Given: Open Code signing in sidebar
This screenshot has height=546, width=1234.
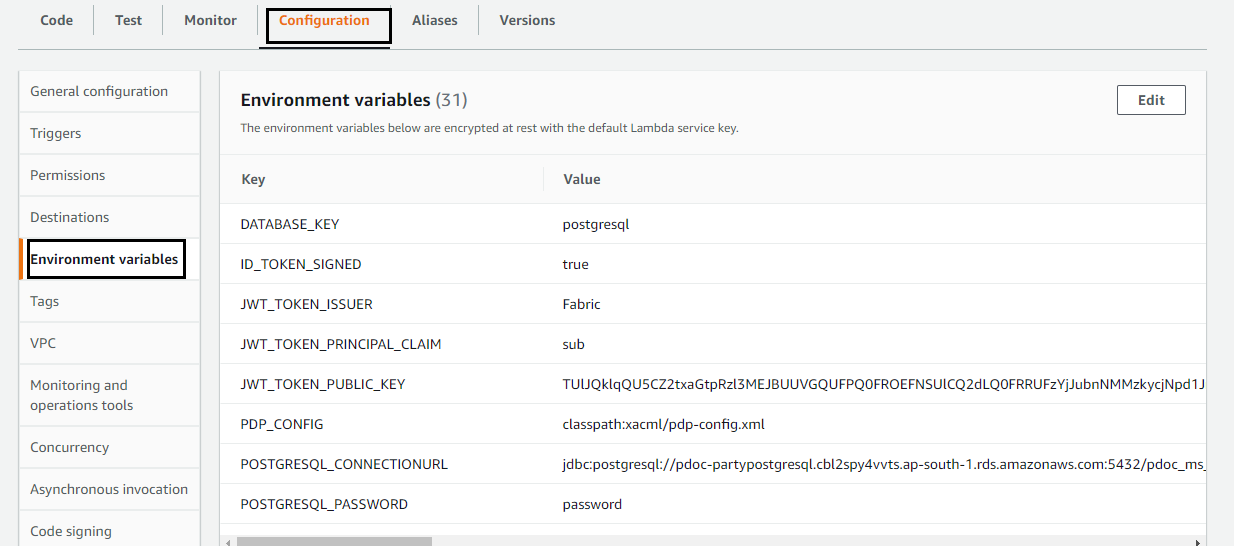Looking at the screenshot, I should click(x=71, y=531).
